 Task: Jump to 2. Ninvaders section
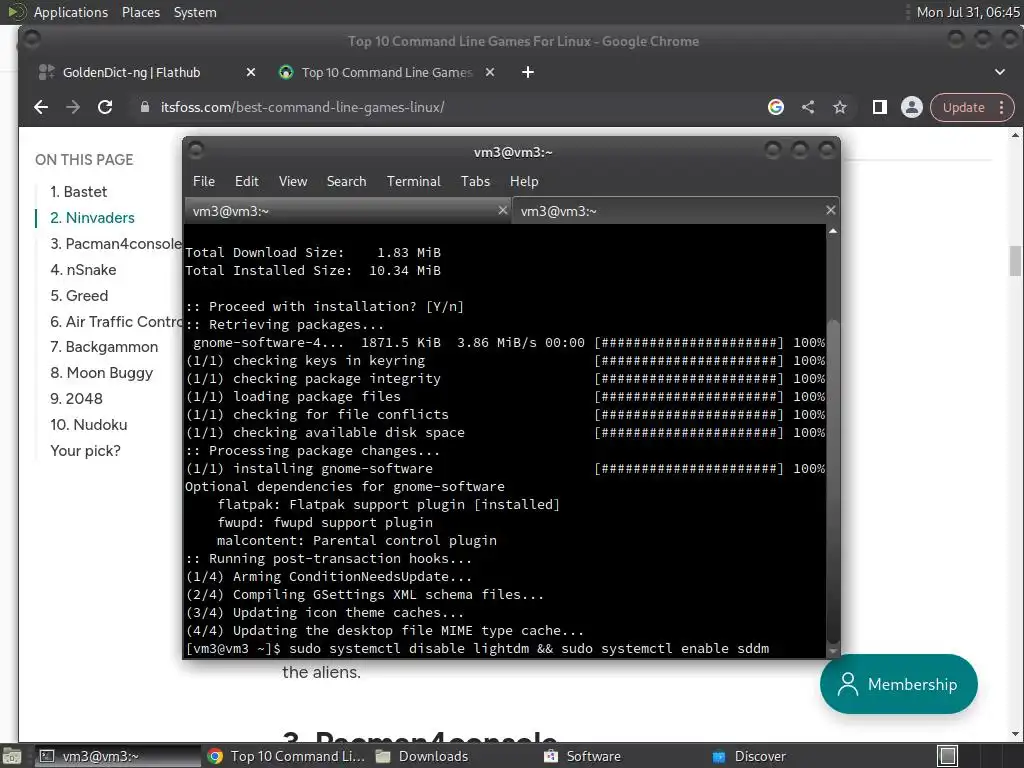coord(93,218)
